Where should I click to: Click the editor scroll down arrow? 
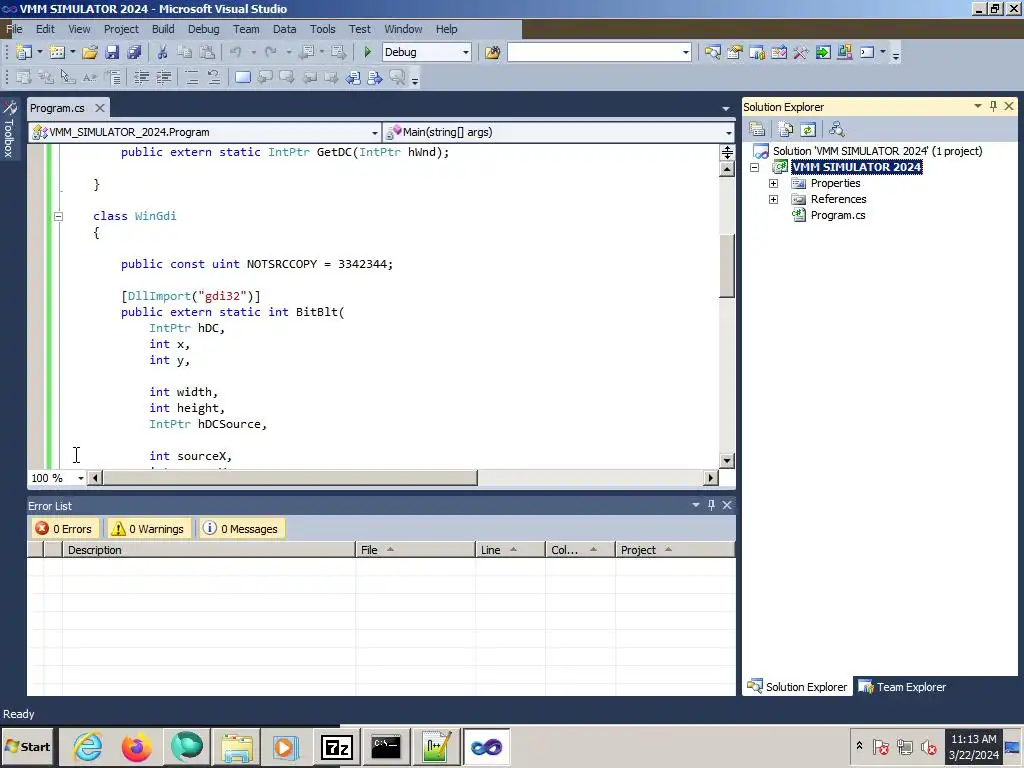pyautogui.click(x=727, y=460)
